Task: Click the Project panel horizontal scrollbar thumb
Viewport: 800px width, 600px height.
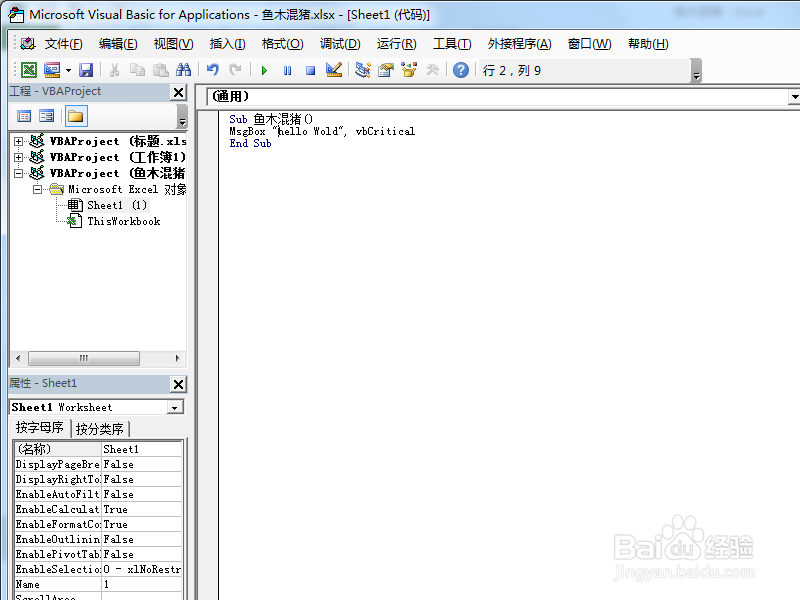Action: pyautogui.click(x=84, y=358)
